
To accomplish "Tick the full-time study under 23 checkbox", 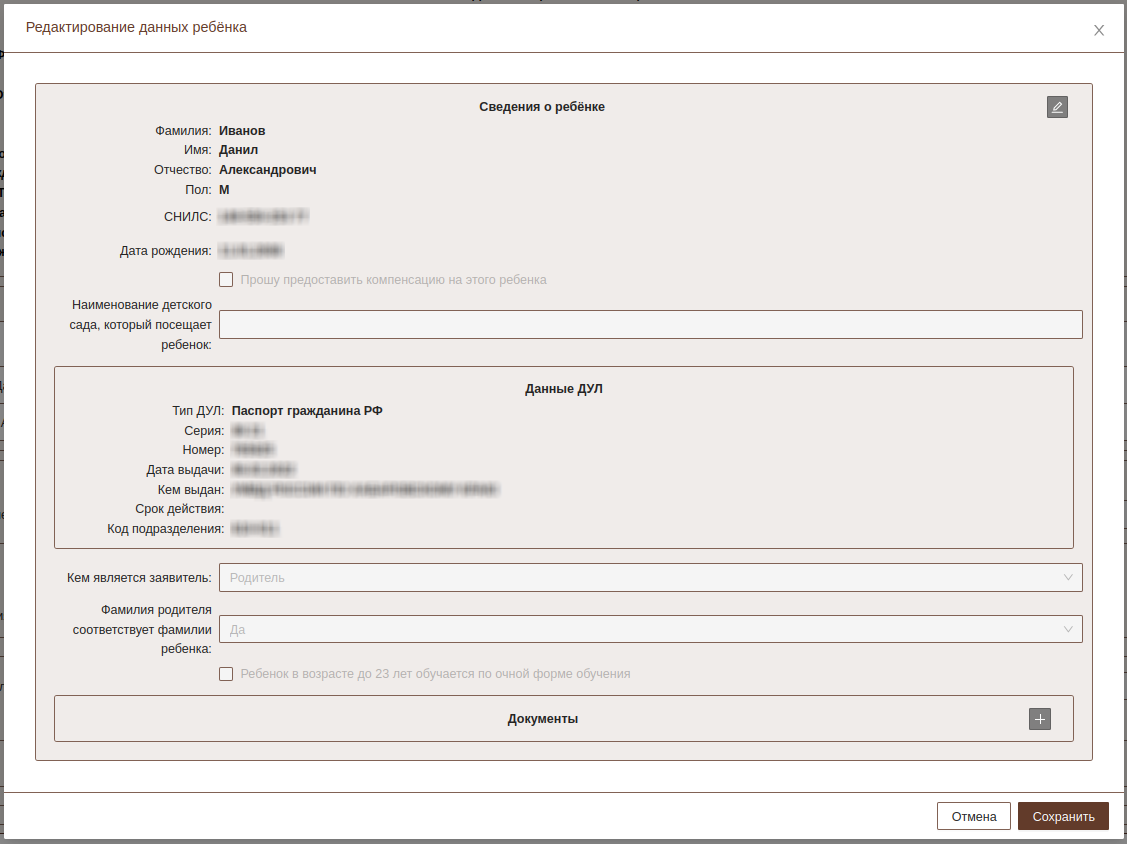I will [226, 674].
